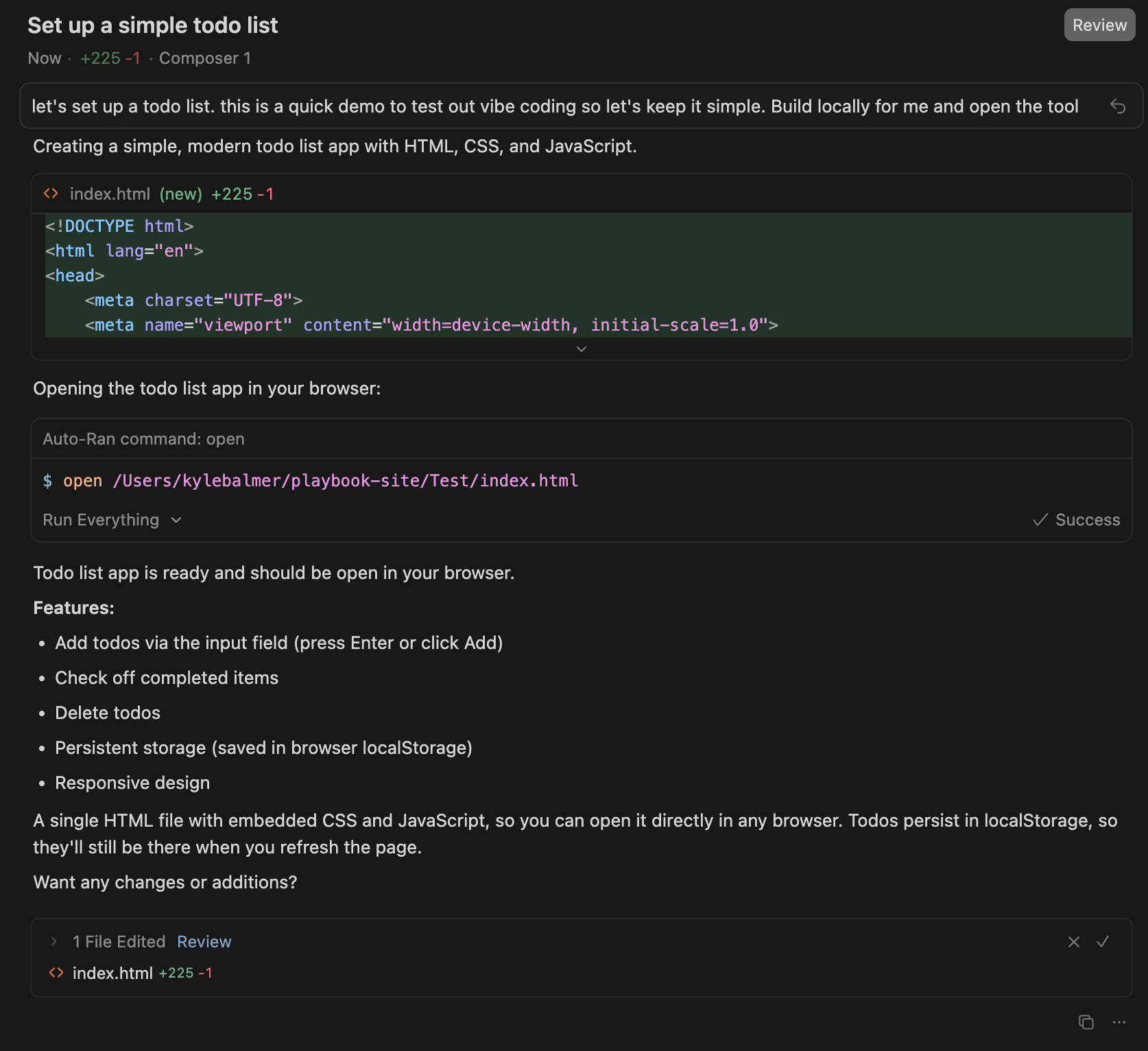1148x1051 pixels.
Task: Click the revert arrow on the prompt message
Action: 1118,106
